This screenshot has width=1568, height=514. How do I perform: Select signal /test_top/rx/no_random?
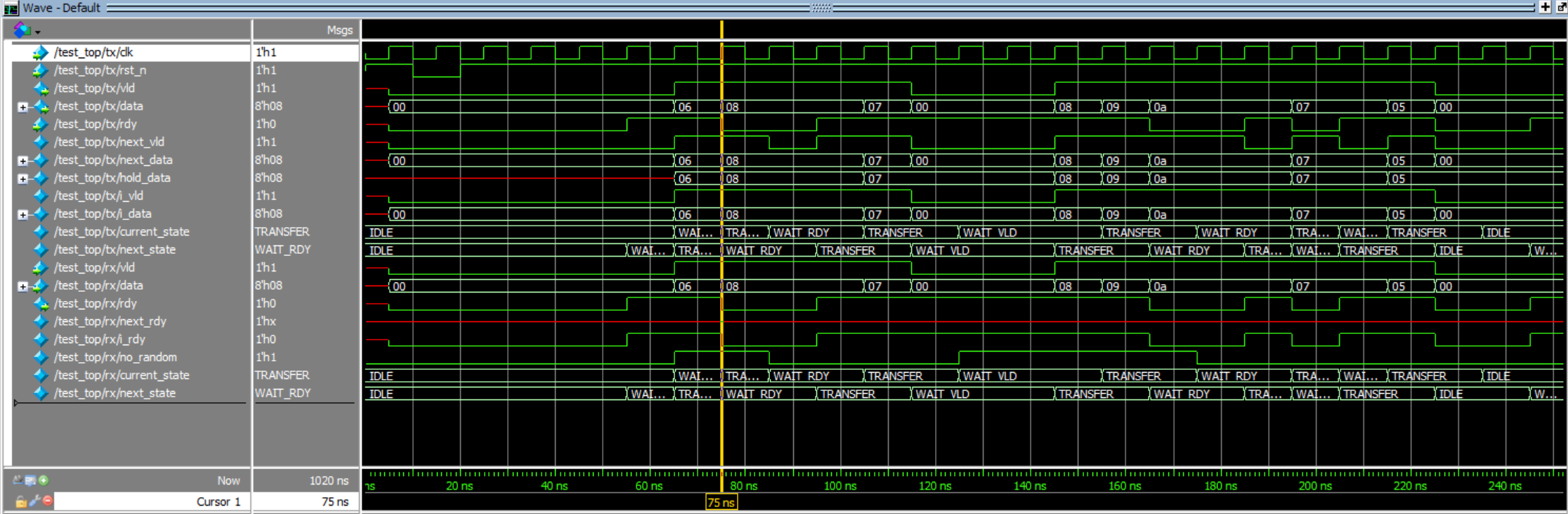[115, 357]
